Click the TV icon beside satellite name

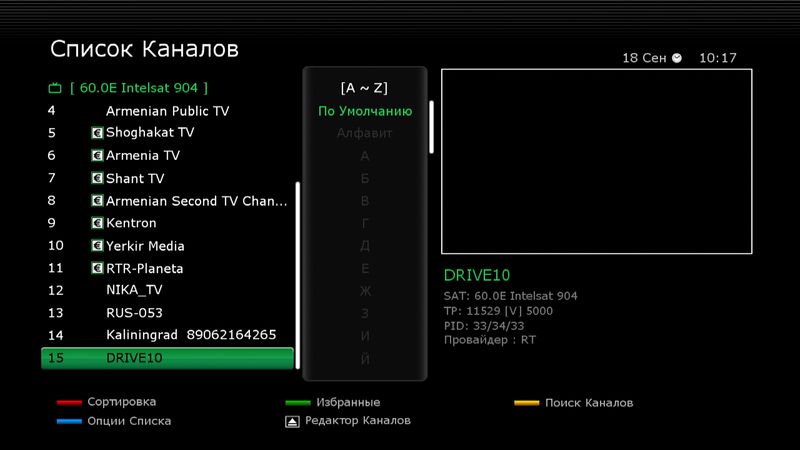[55, 88]
